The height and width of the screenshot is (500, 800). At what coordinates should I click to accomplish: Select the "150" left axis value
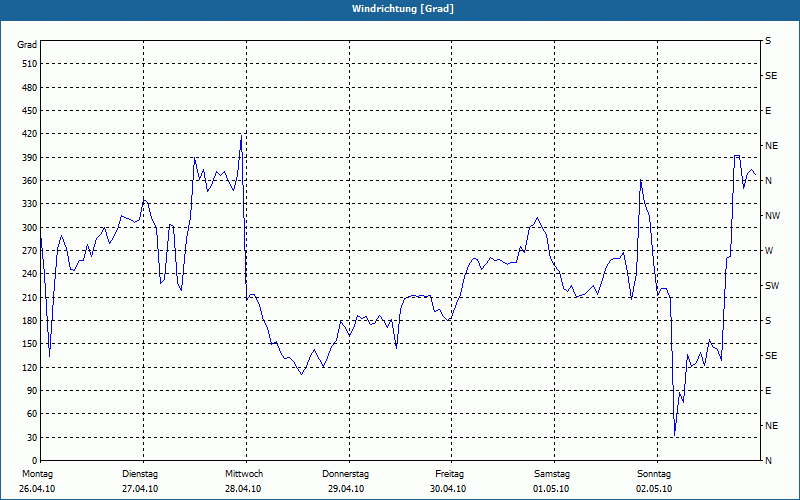tap(30, 344)
